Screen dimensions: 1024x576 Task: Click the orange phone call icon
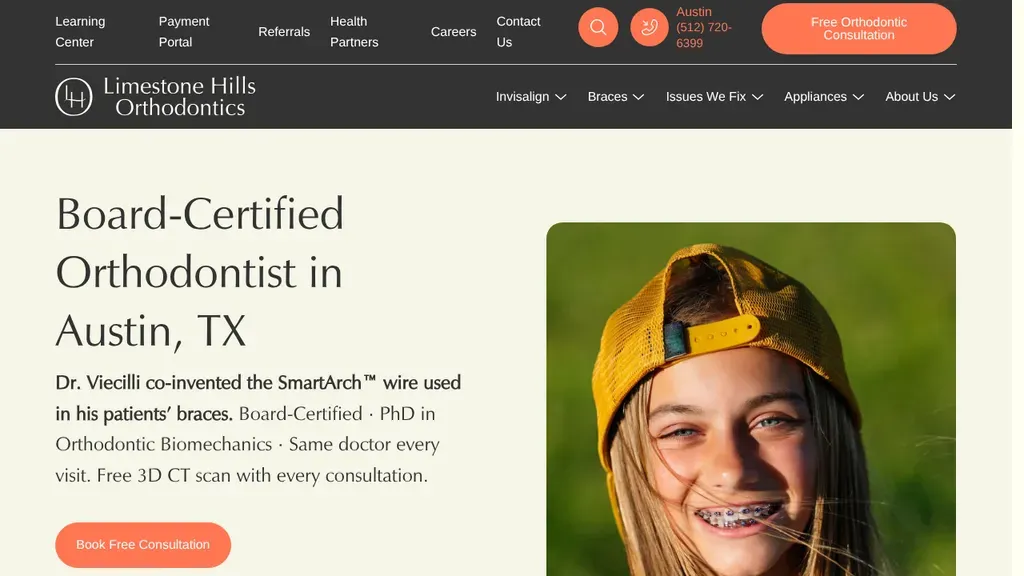[x=649, y=27]
